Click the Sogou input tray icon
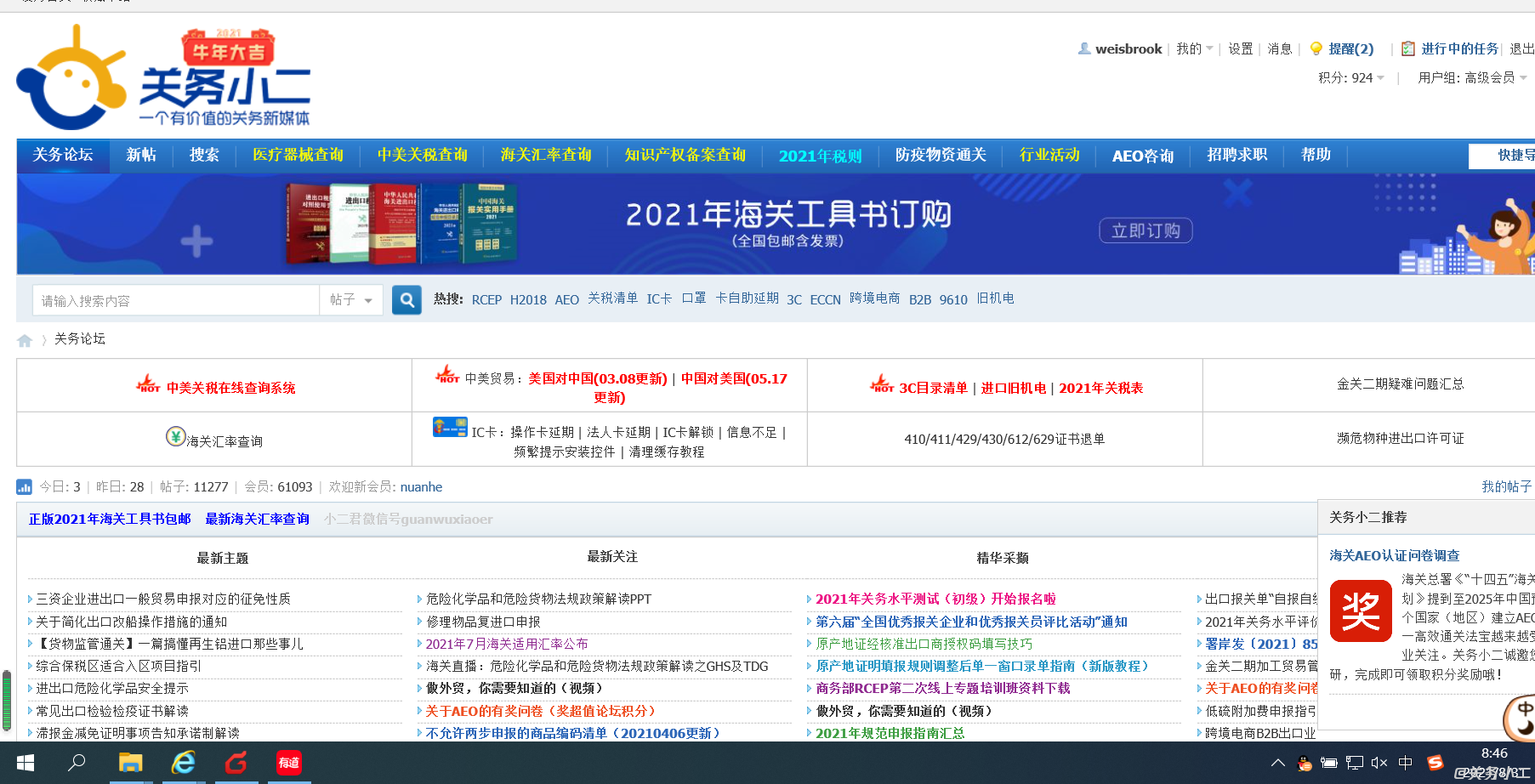This screenshot has height=784, width=1535. pos(1436,763)
